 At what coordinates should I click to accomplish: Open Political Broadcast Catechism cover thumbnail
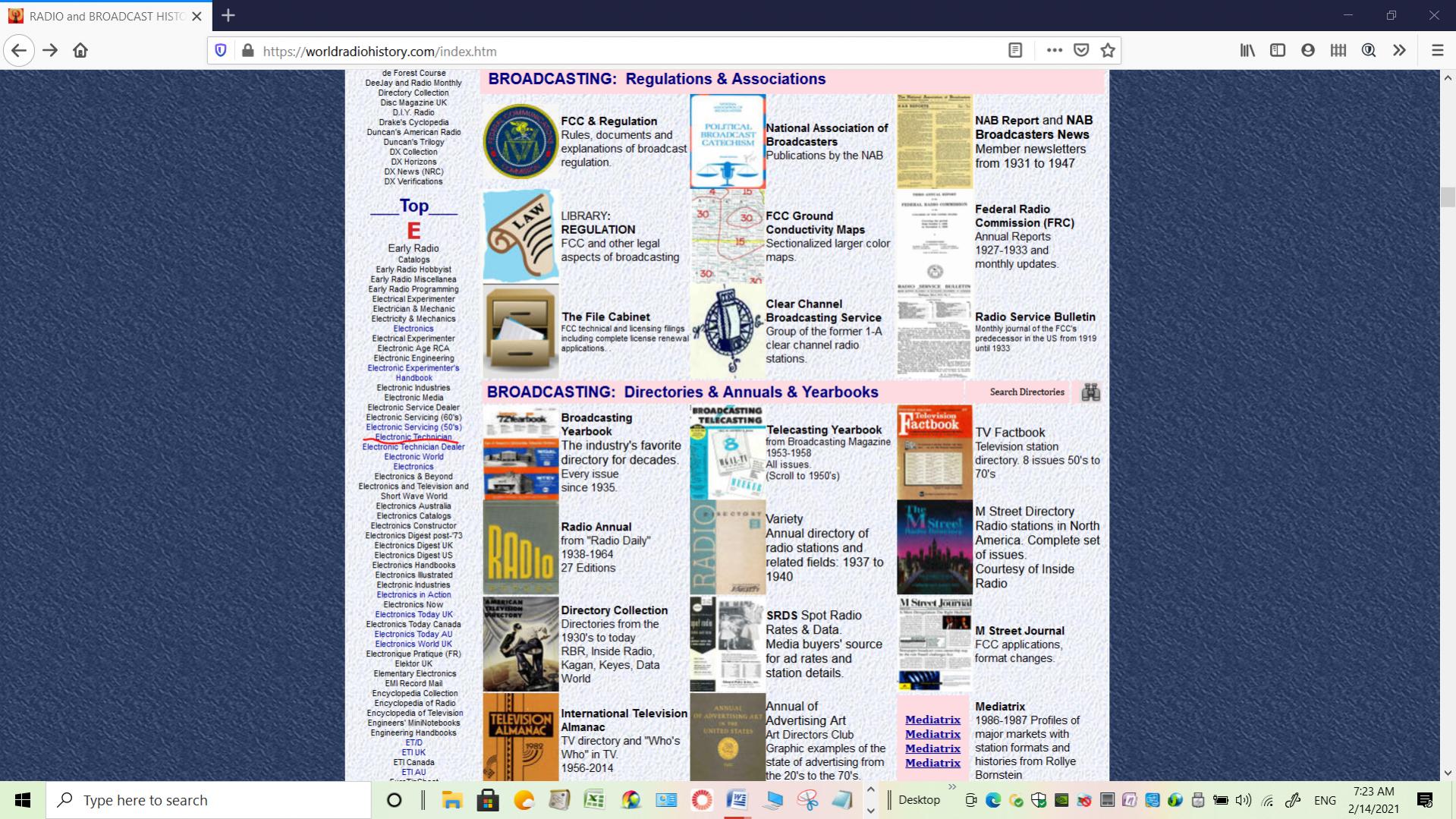[x=727, y=141]
